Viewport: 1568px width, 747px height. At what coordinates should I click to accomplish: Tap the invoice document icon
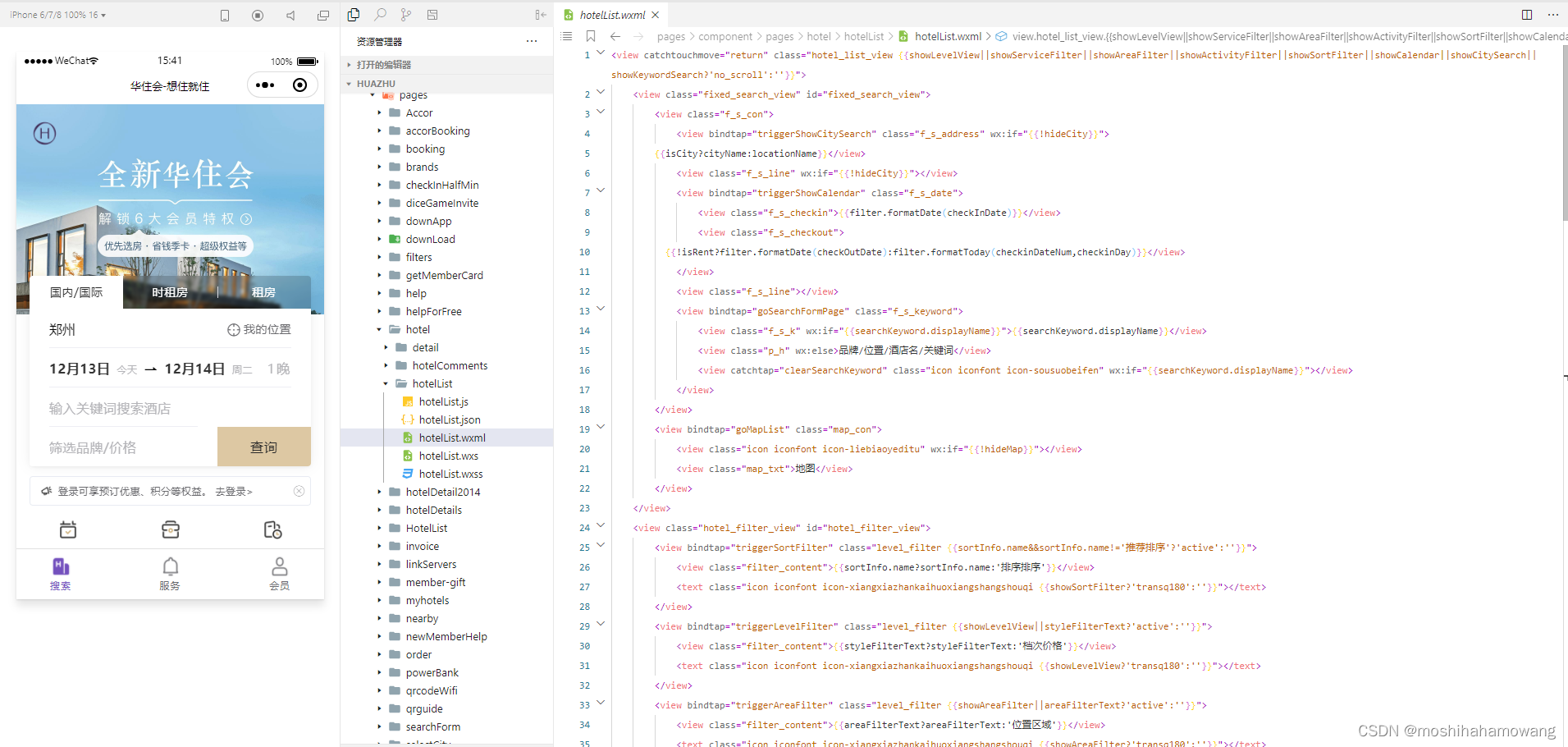coord(273,529)
